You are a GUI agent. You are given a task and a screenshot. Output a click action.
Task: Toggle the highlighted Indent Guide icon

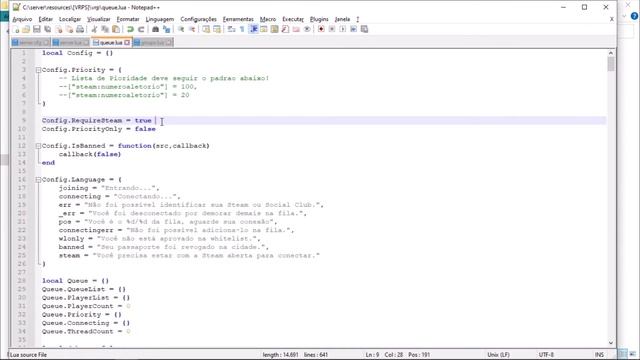coord(253,29)
